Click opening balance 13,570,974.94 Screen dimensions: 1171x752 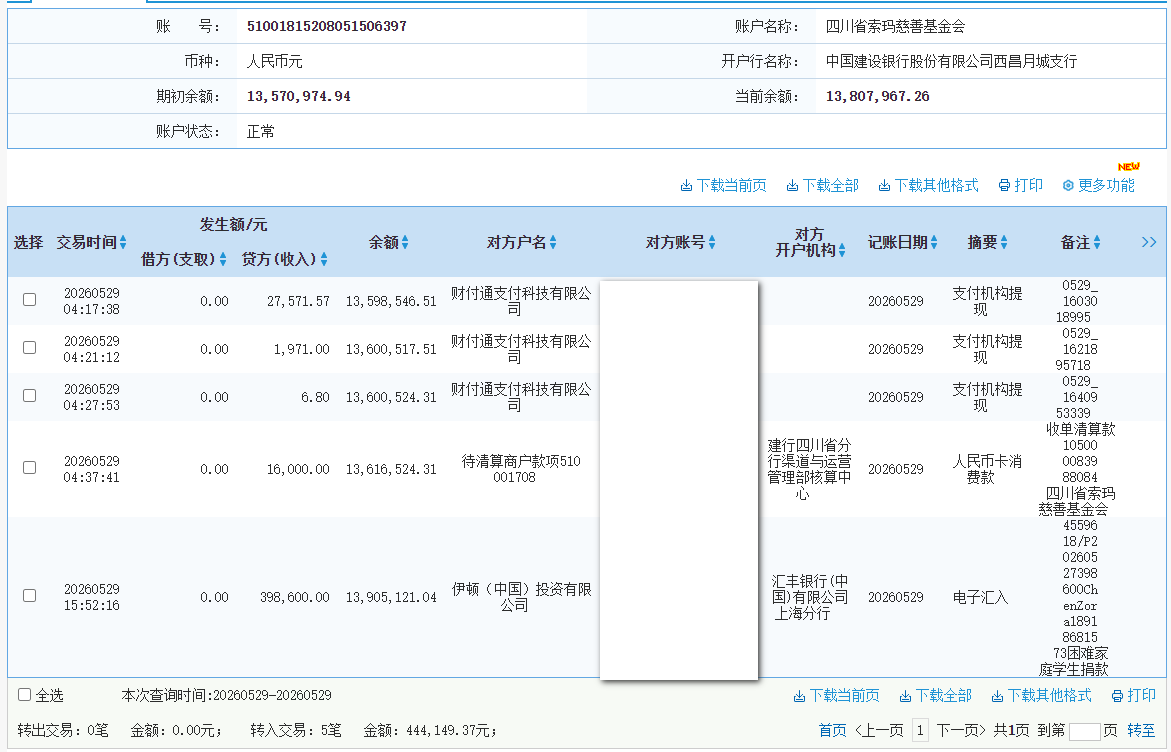click(299, 96)
